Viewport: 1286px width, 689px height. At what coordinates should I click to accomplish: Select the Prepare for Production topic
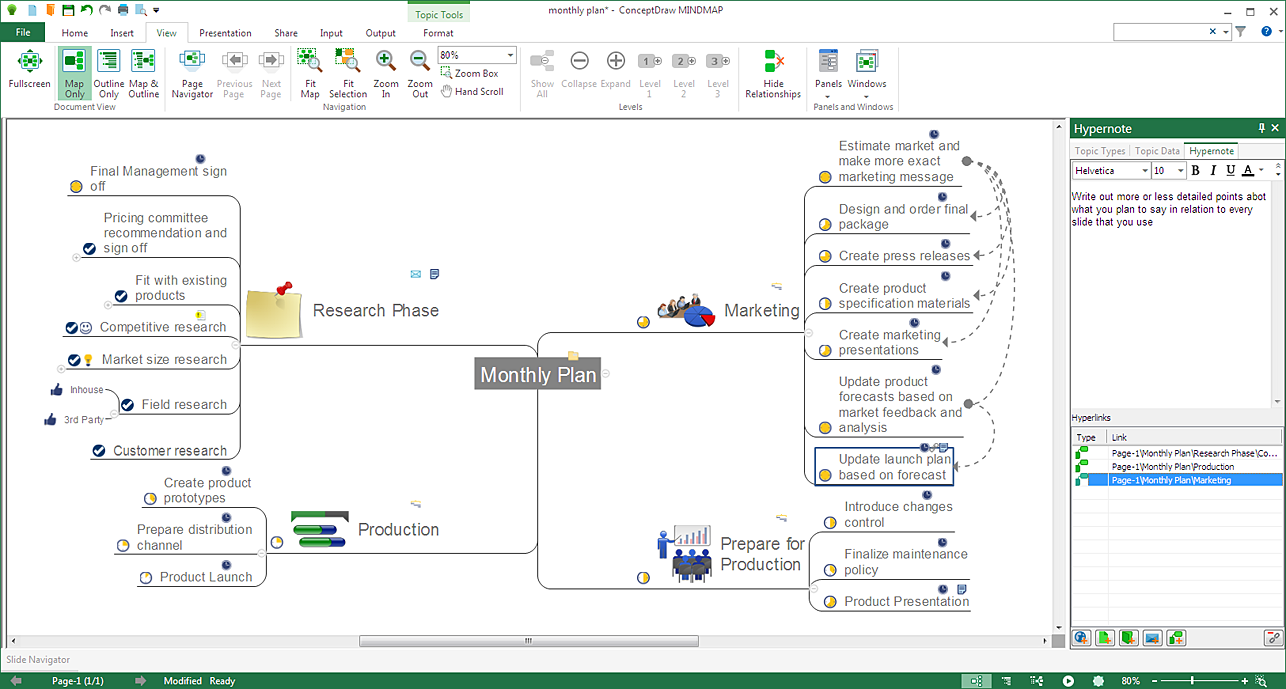762,554
